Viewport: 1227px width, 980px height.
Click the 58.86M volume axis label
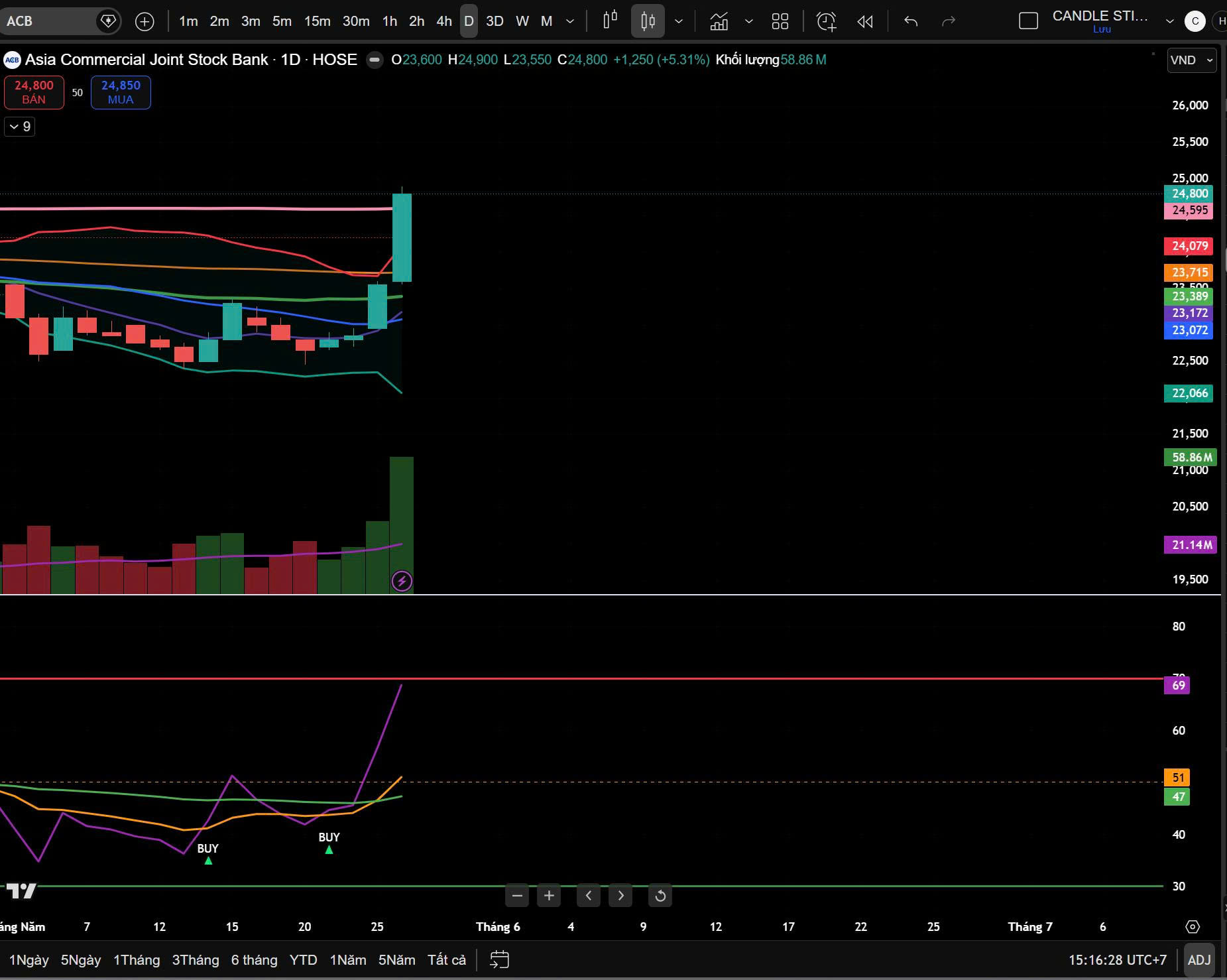pos(1191,457)
